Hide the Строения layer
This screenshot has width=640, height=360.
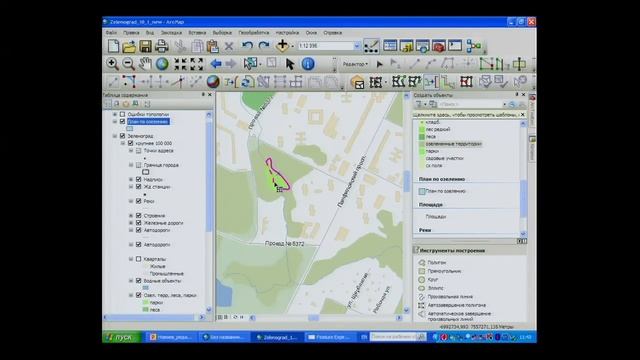(139, 216)
